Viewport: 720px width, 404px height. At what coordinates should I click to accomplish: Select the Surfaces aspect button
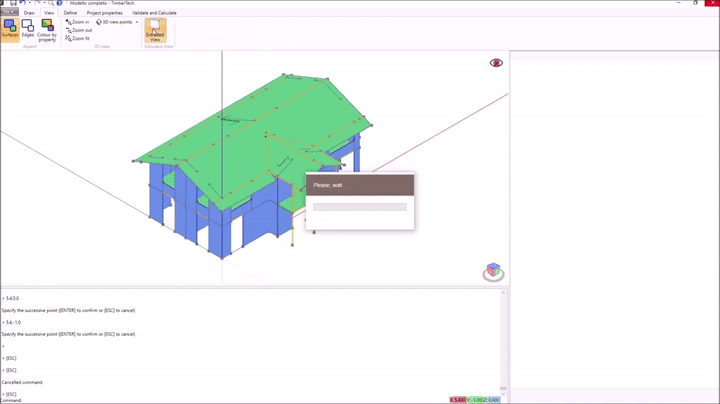click(x=9, y=29)
